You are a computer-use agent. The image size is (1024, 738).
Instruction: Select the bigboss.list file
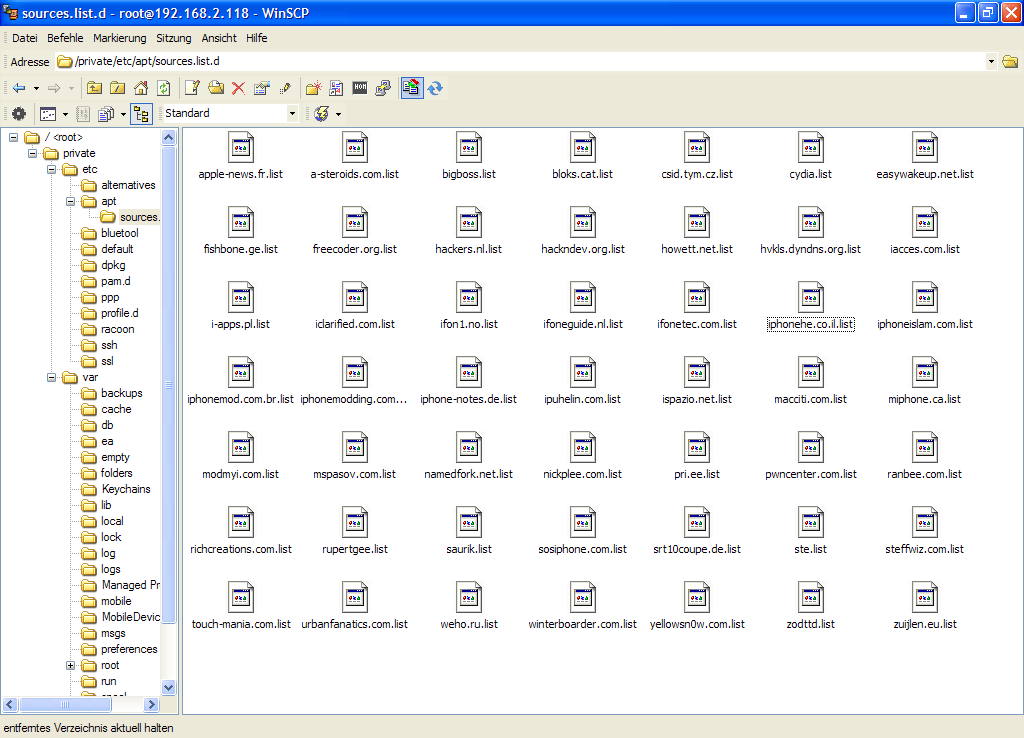[x=469, y=157]
